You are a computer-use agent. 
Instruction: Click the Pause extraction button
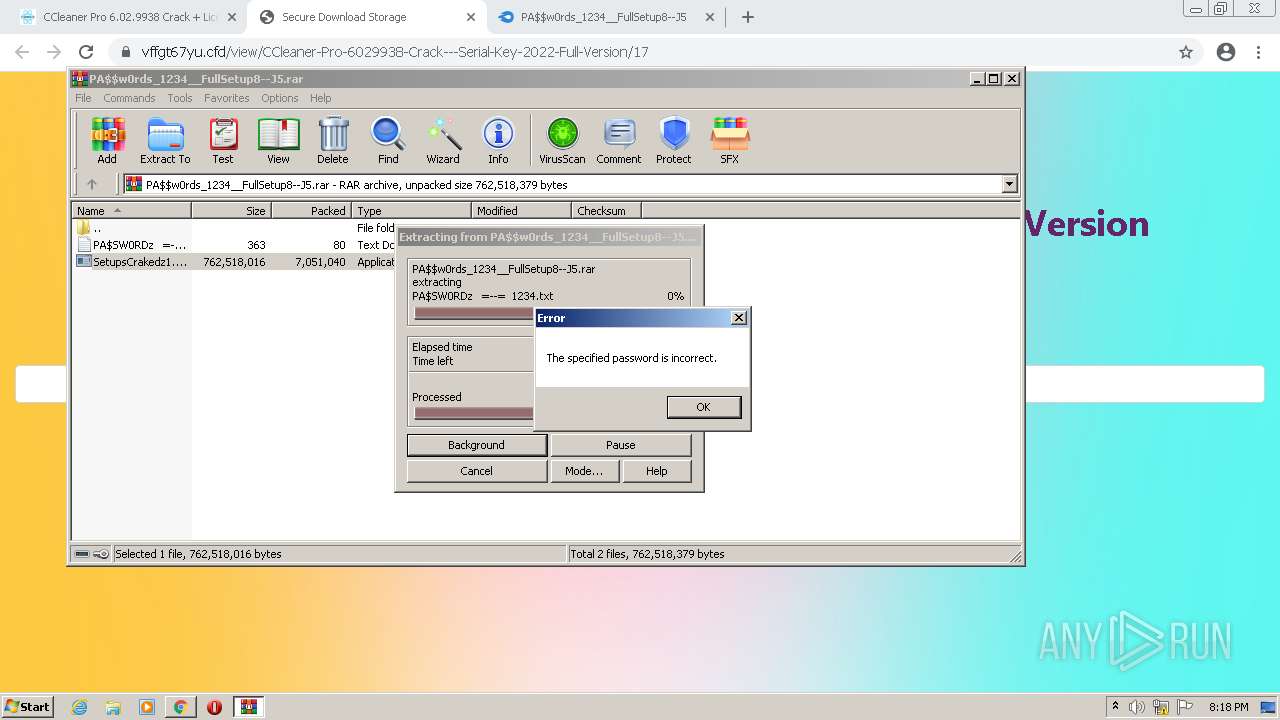[x=620, y=445]
